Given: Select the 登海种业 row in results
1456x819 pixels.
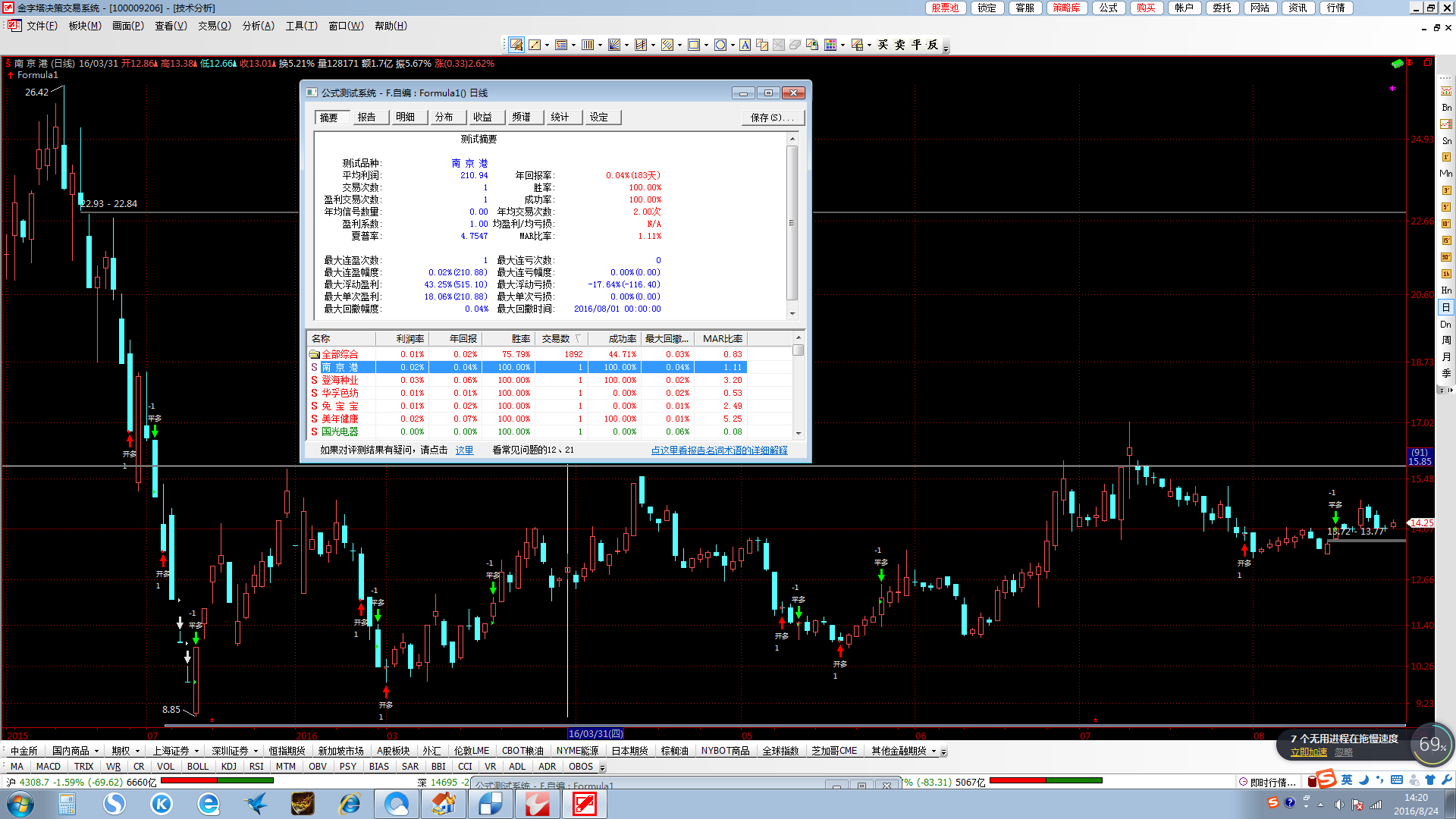Looking at the screenshot, I should [340, 380].
